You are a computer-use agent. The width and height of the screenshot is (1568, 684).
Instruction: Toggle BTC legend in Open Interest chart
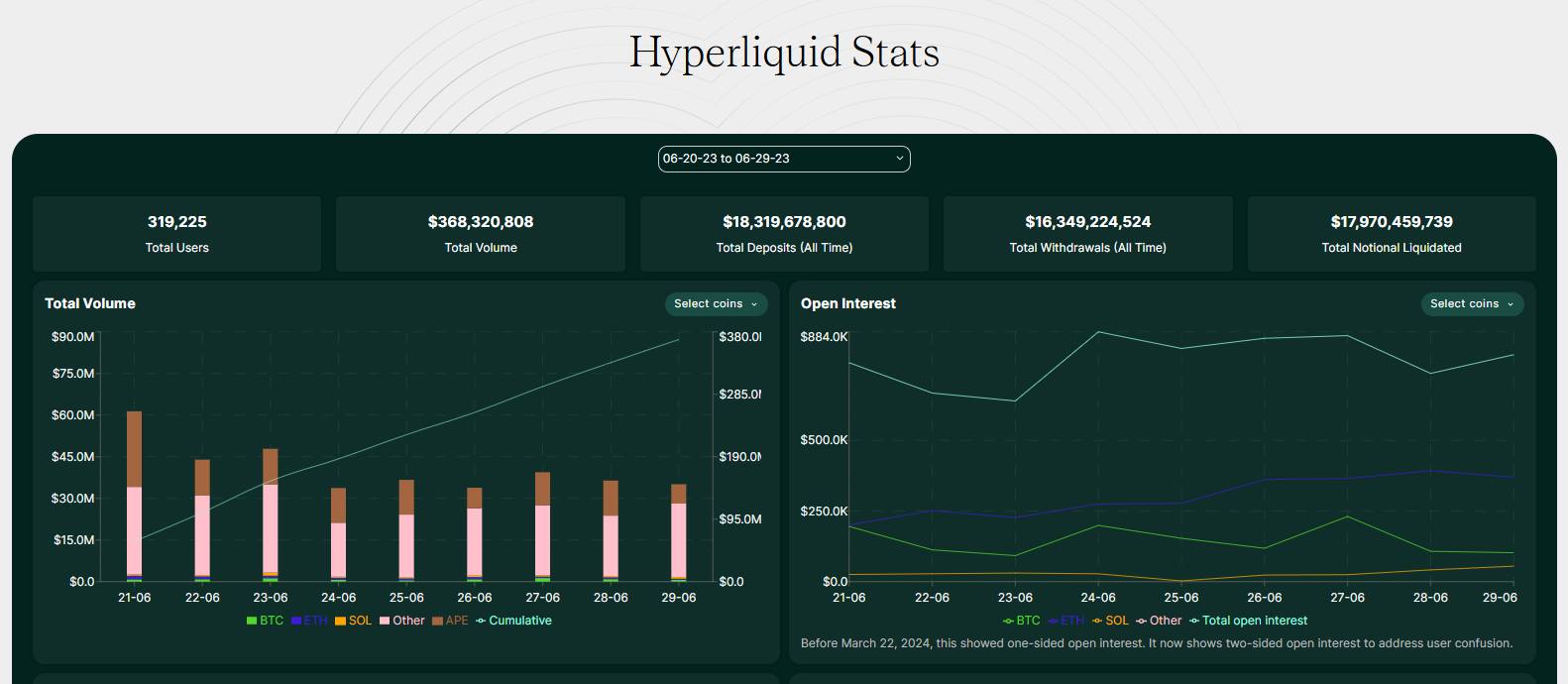1021,621
